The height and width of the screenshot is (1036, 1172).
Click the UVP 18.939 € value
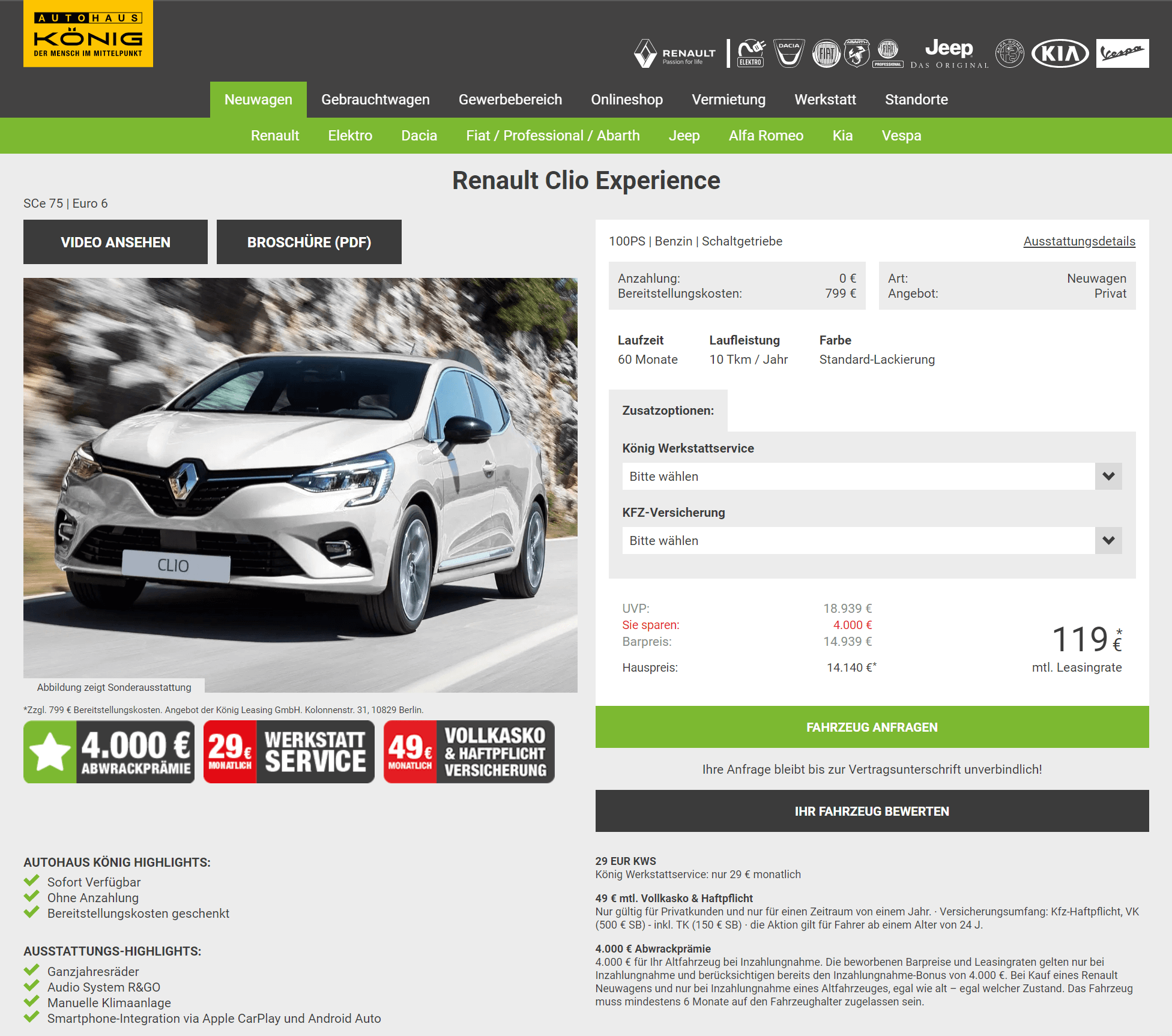click(847, 609)
